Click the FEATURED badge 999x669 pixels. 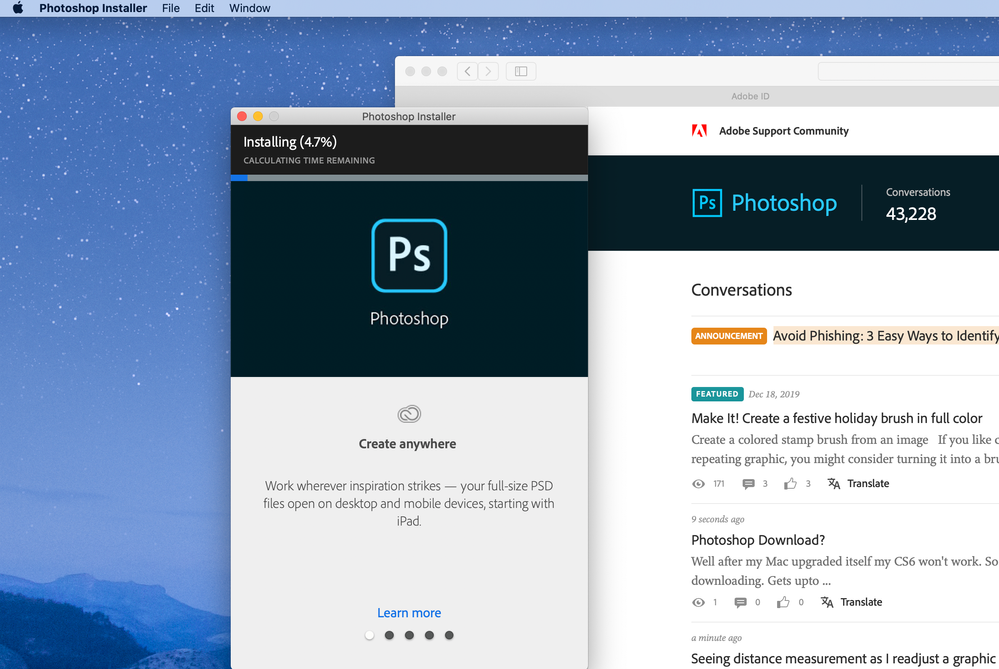(717, 394)
